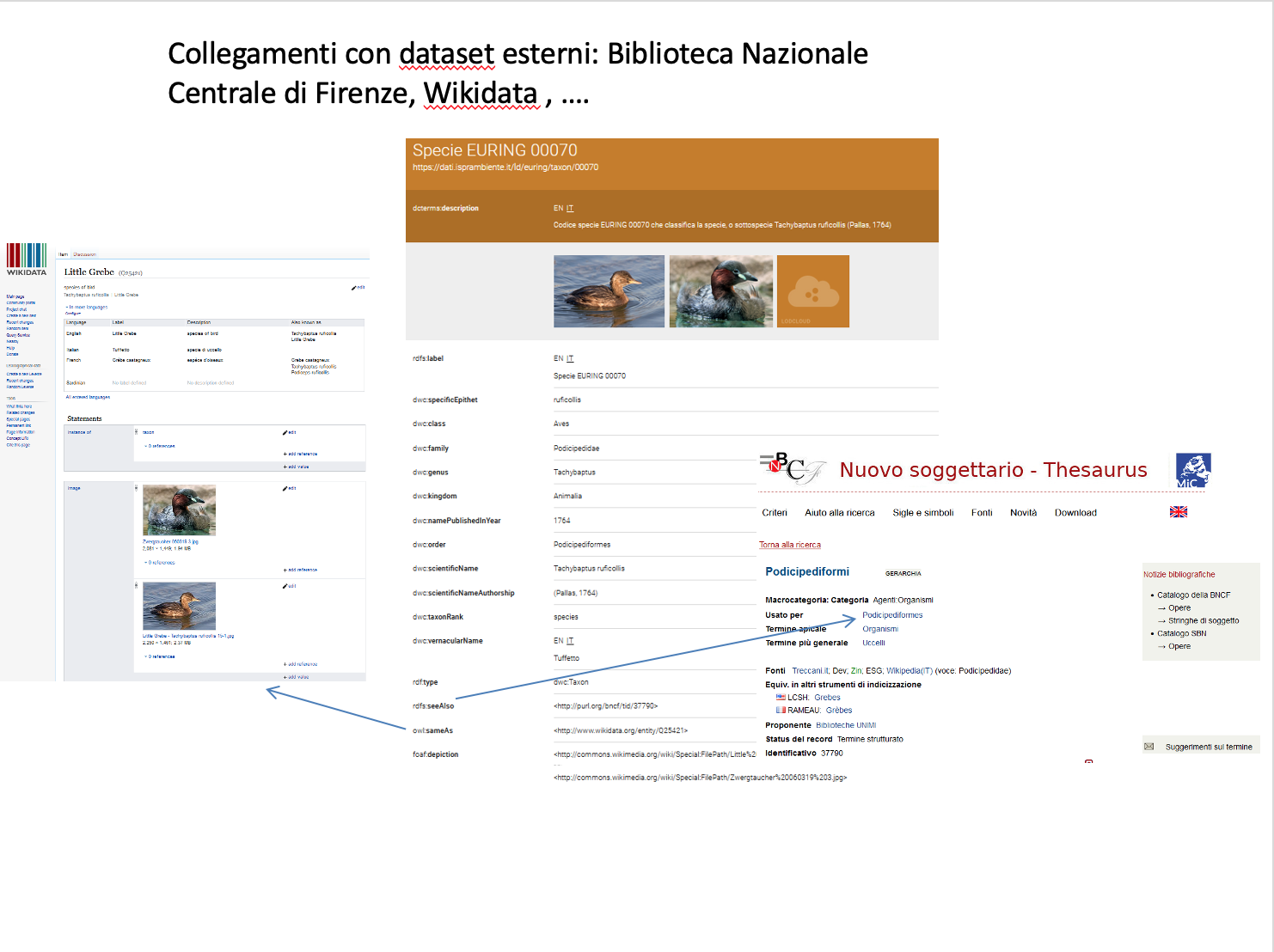Click the UK flag language icon
Image resolution: width=1274 pixels, height=952 pixels.
coord(1178,512)
